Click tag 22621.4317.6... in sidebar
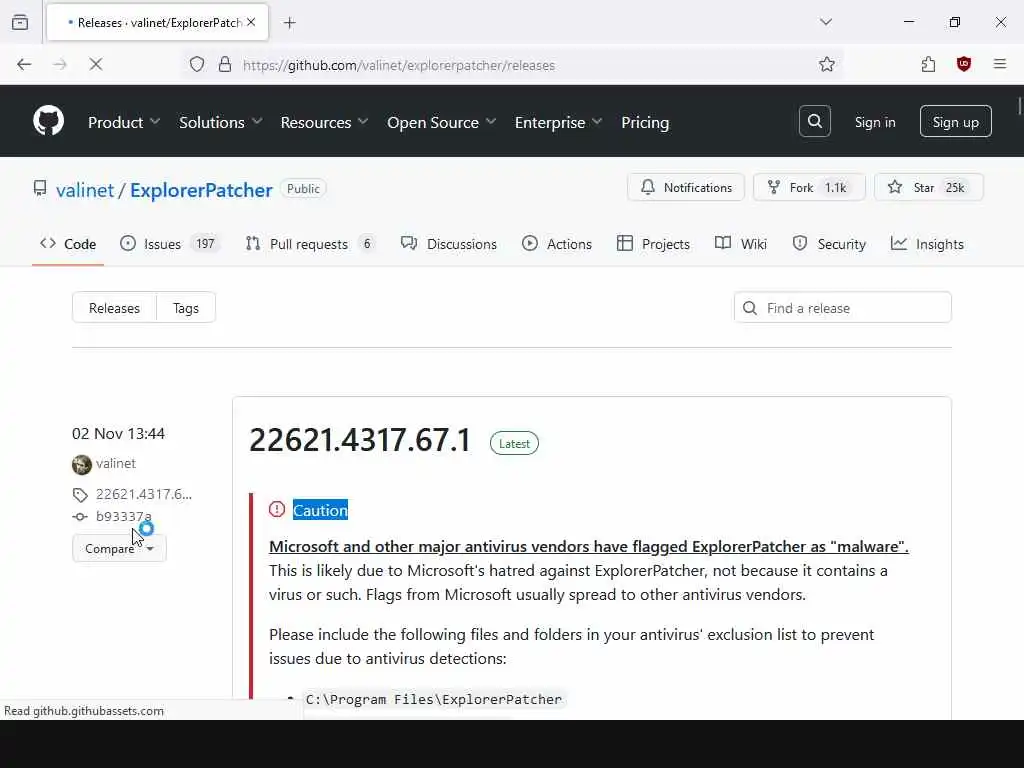 click(144, 494)
